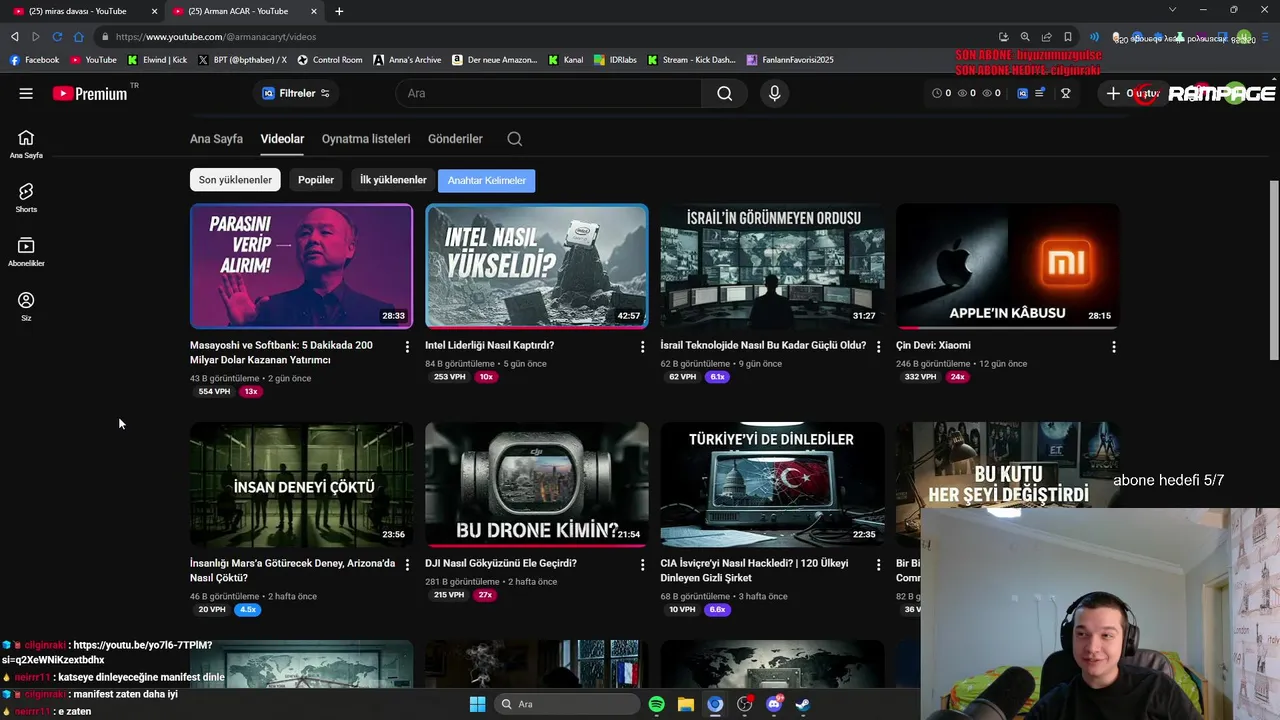Screen dimensions: 1280x720
Task: Open Discord from the taskbar
Action: 774,704
